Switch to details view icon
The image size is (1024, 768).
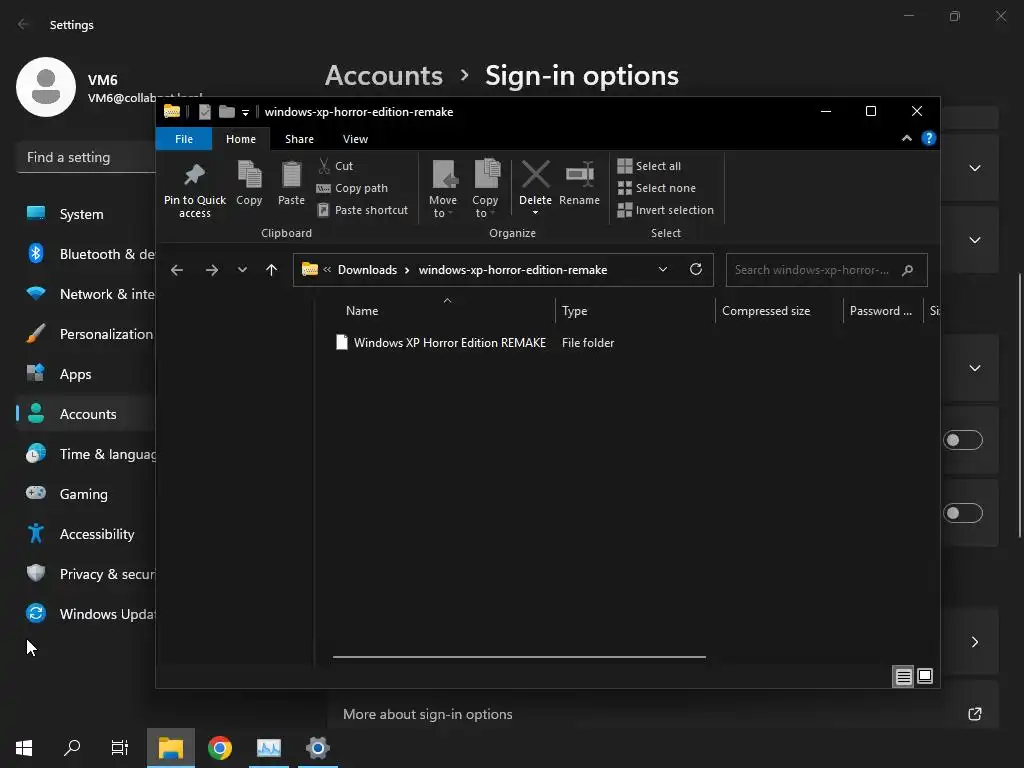[x=903, y=677]
